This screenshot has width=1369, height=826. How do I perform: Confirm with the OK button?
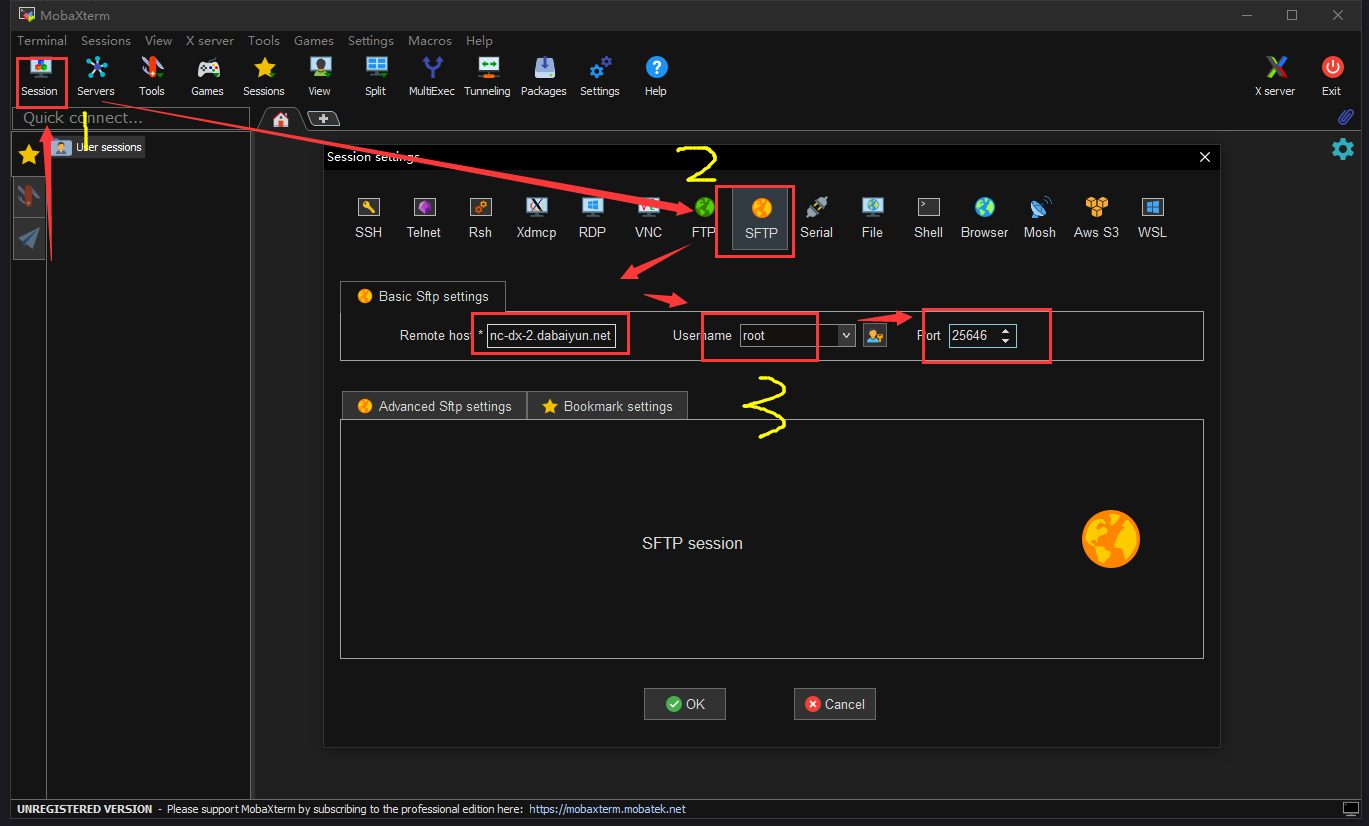pos(685,704)
